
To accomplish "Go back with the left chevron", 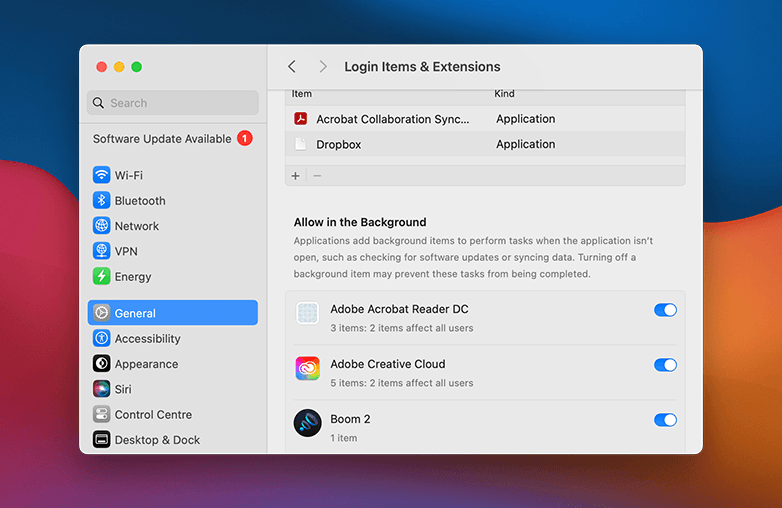I will [x=292, y=67].
